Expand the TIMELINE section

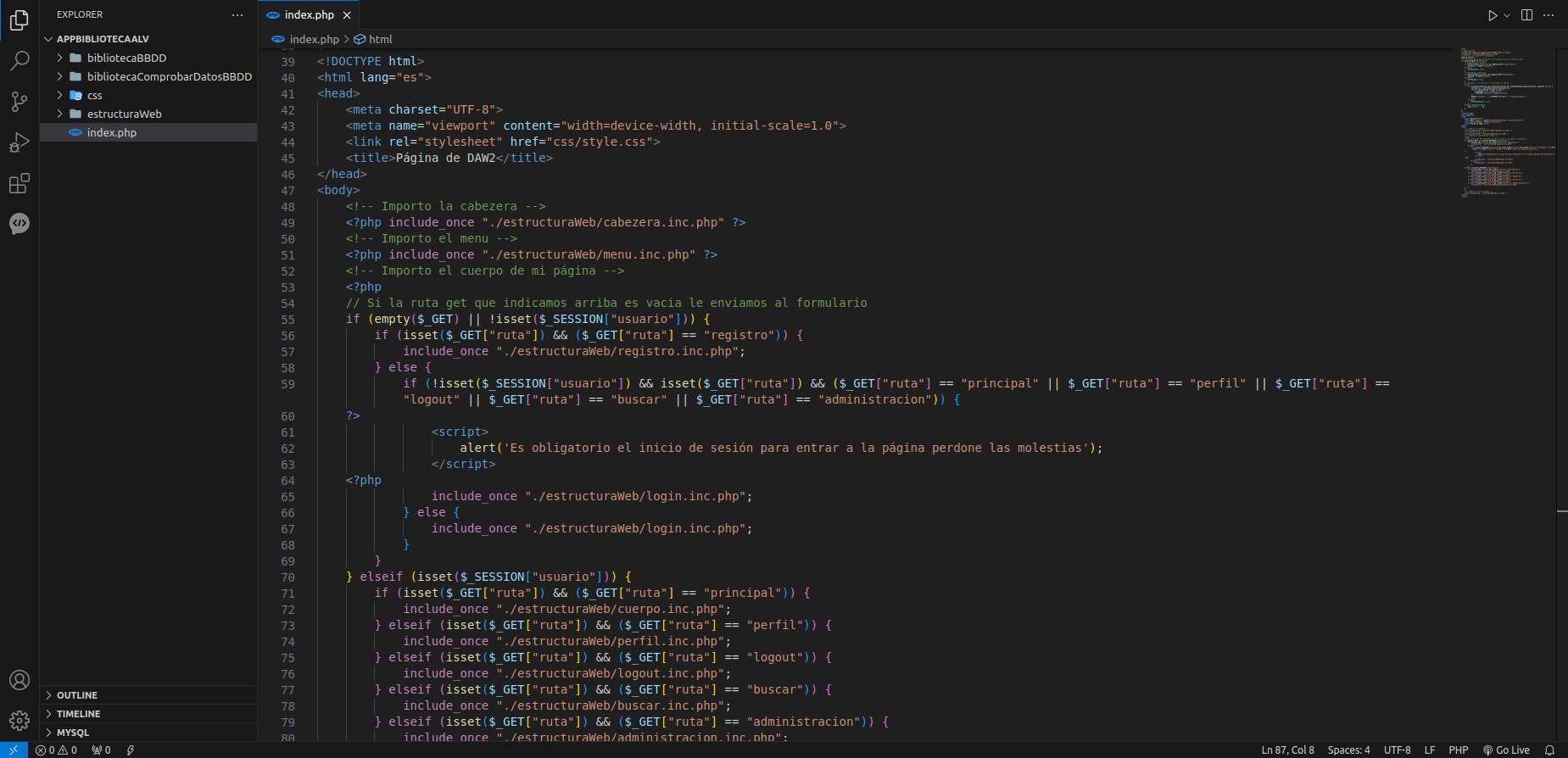(148, 714)
